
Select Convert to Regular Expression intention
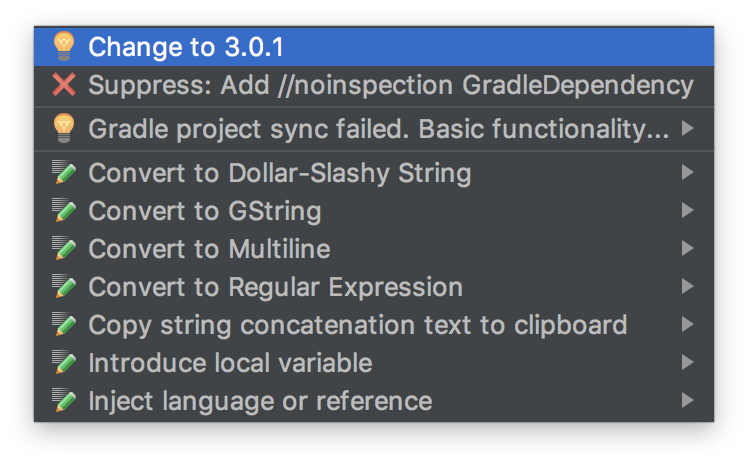[x=374, y=287]
